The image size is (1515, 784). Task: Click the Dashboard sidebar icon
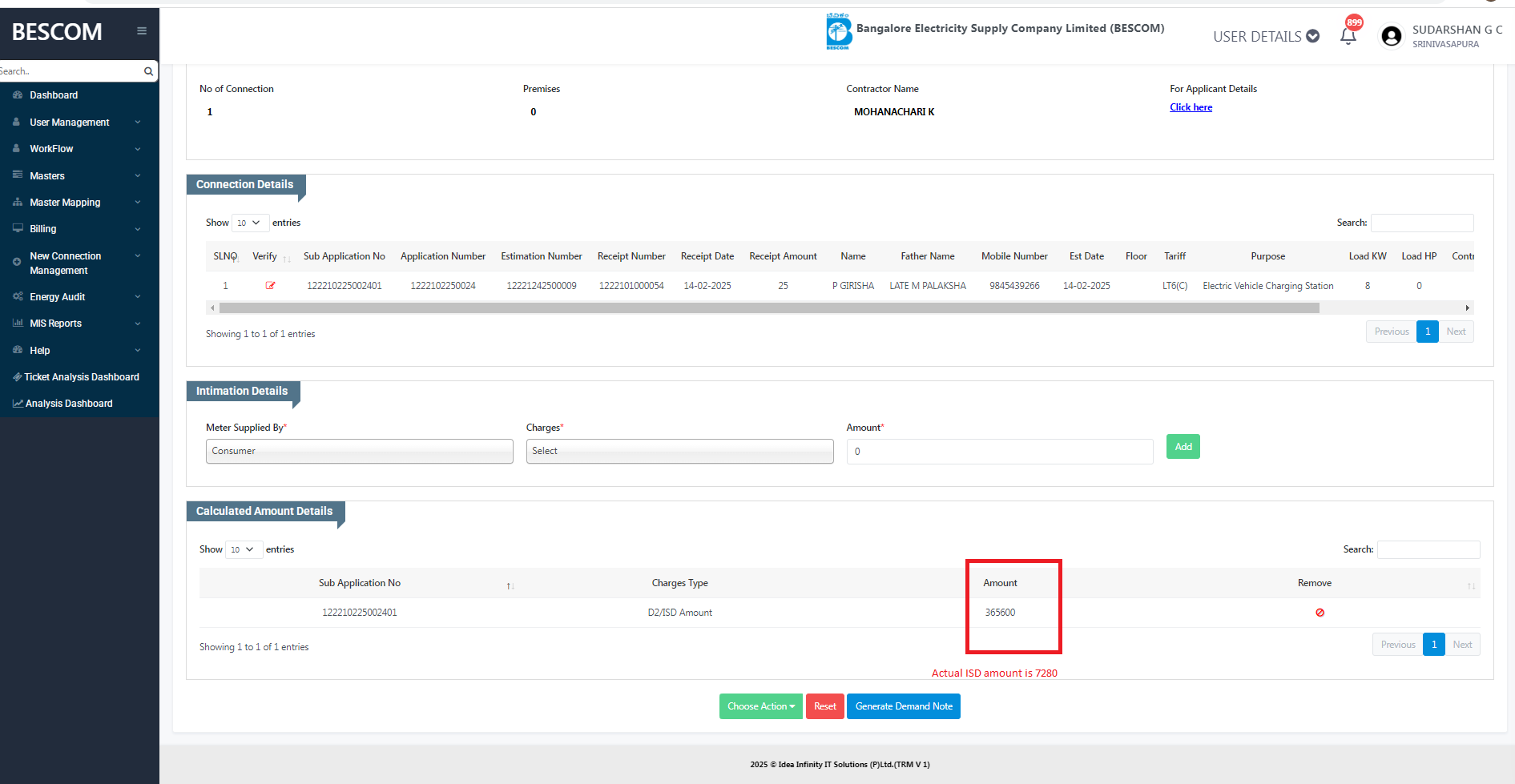[18, 94]
